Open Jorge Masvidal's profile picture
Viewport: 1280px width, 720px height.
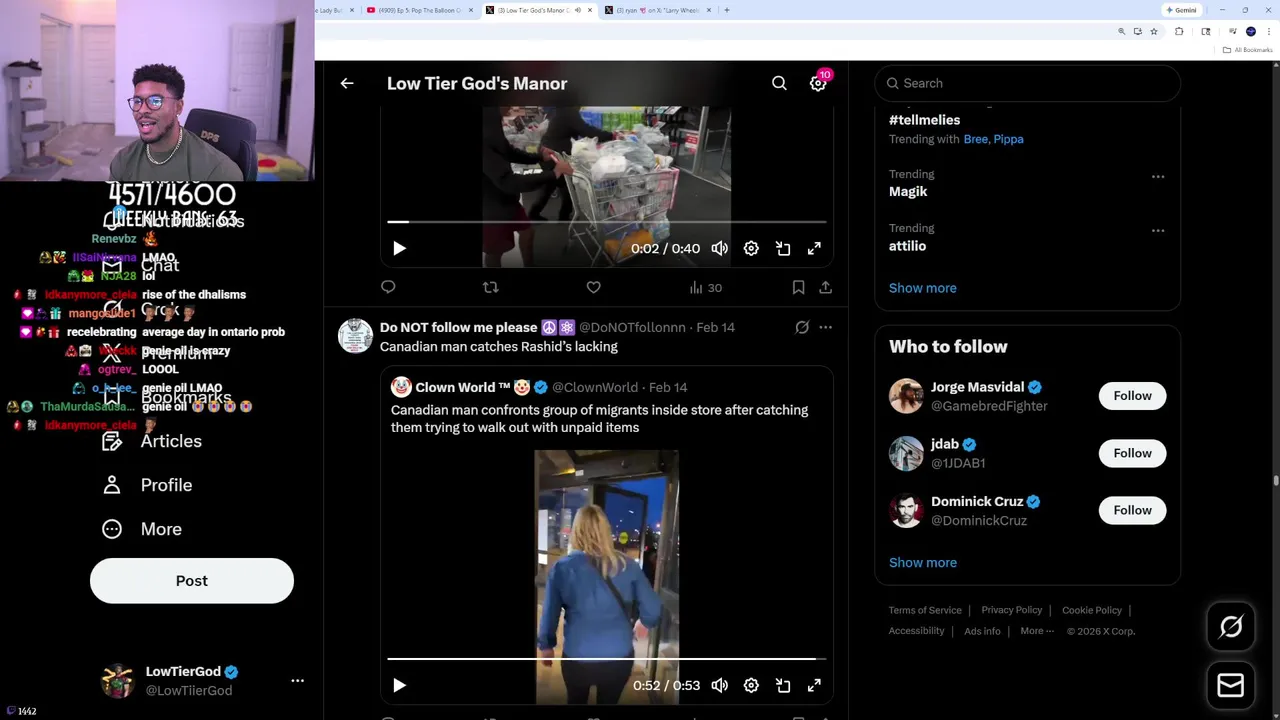click(x=906, y=396)
